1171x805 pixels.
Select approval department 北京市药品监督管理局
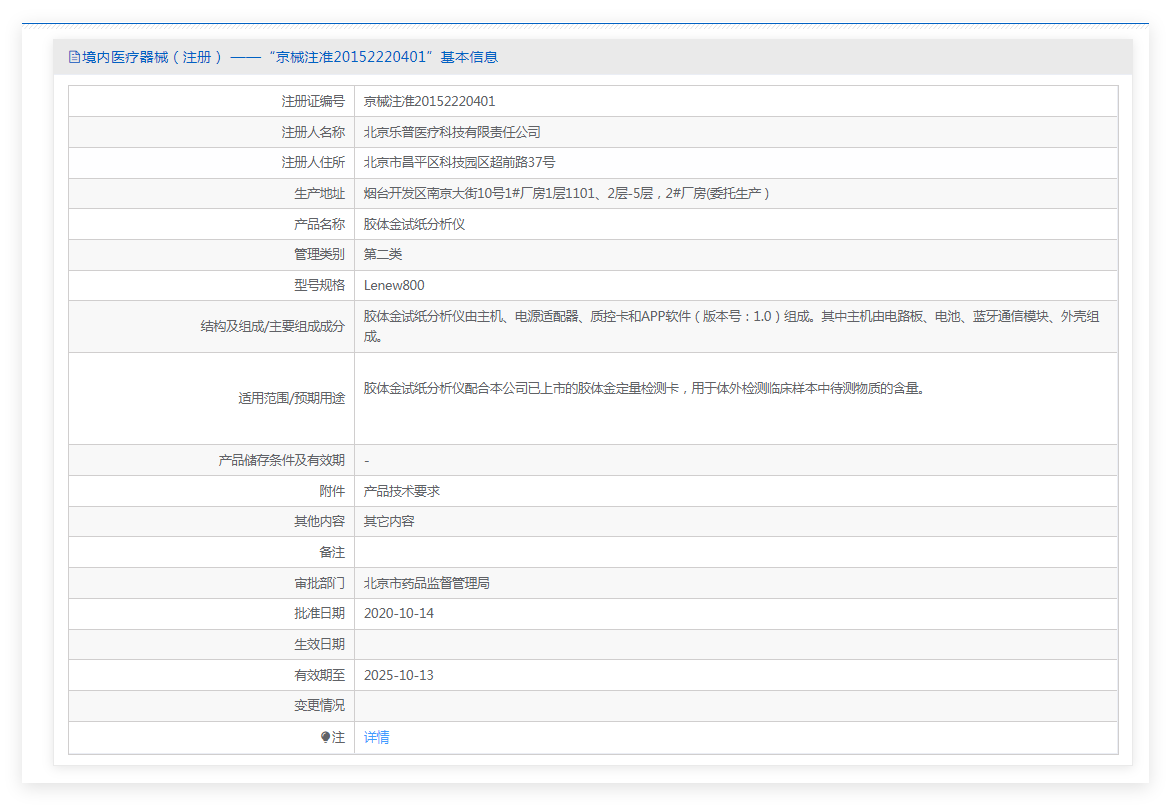(426, 582)
